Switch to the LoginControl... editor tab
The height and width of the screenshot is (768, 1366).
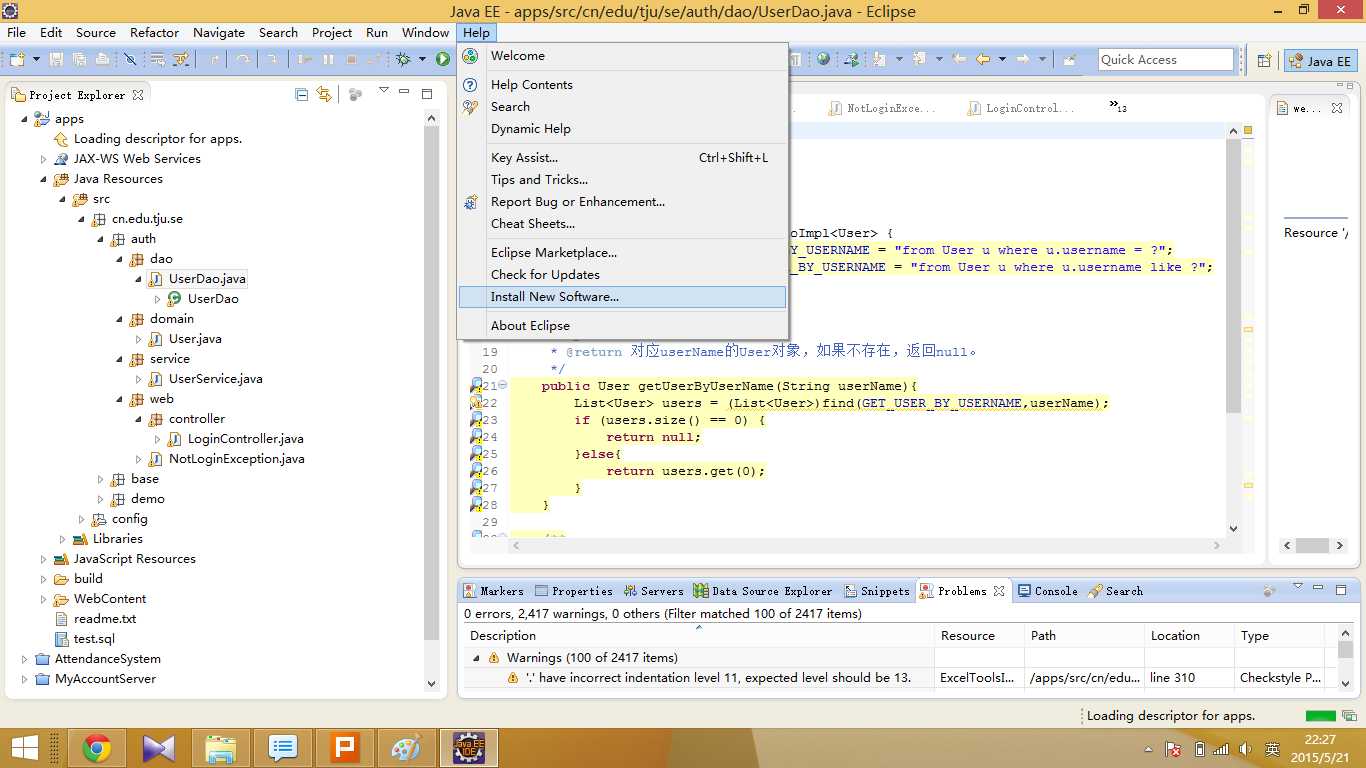point(1021,108)
